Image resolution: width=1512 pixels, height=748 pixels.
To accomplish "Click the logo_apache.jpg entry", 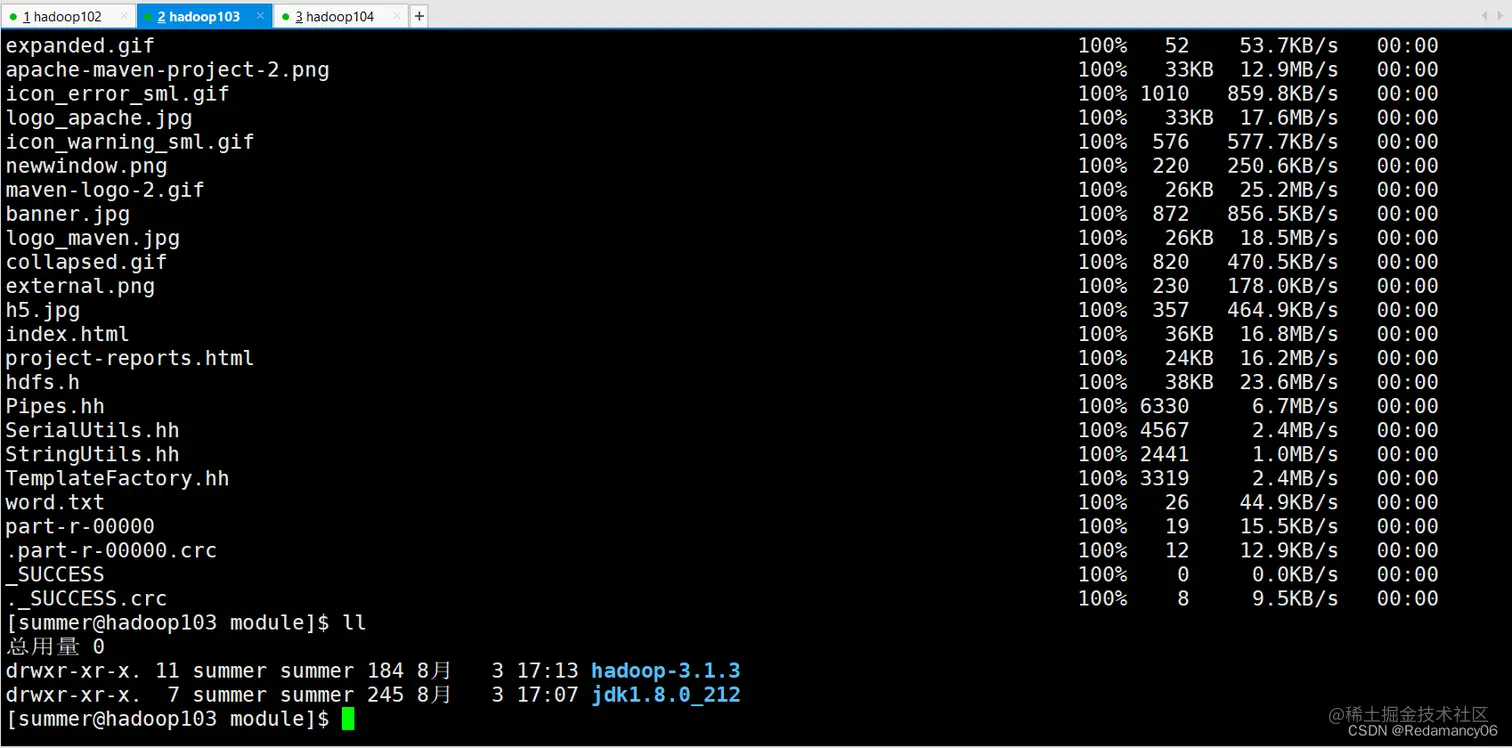I will click(99, 117).
